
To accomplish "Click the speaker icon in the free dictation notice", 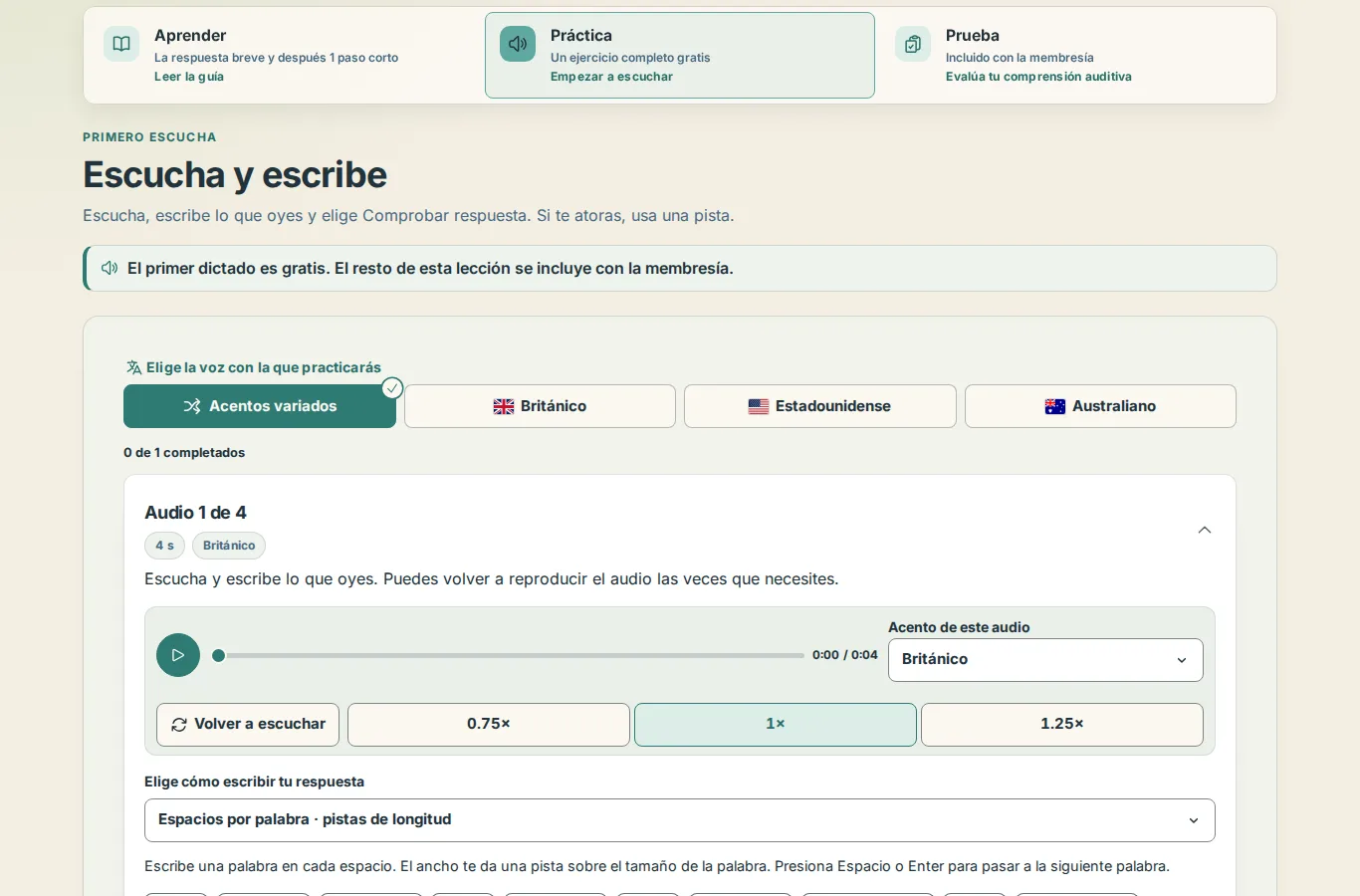I will click(110, 268).
